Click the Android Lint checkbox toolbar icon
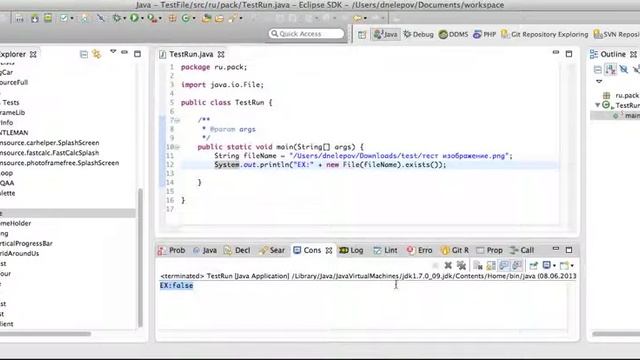This screenshot has width=640, height=360. [x=64, y=18]
